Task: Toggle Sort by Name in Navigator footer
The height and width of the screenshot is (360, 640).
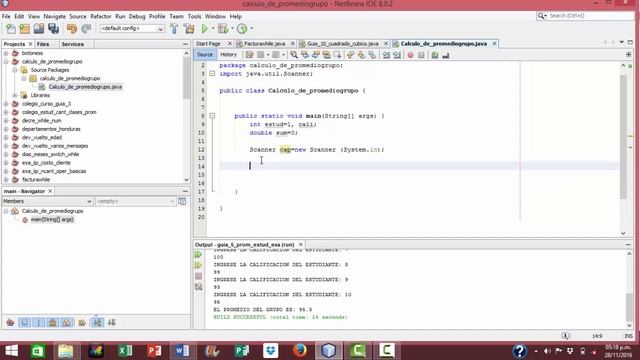Action: tap(97, 322)
